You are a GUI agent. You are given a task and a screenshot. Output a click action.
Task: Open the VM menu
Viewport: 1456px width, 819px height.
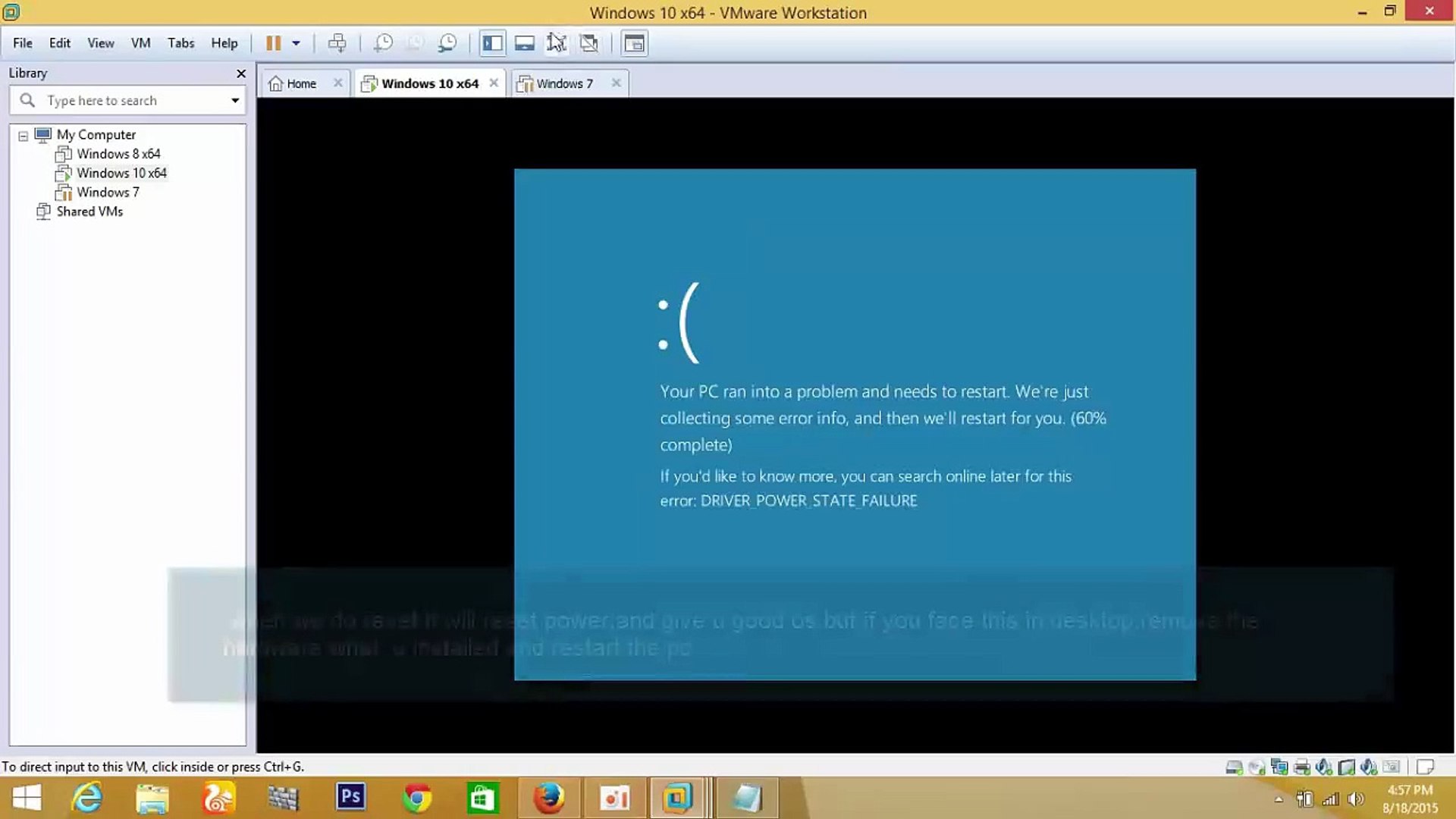pos(140,43)
